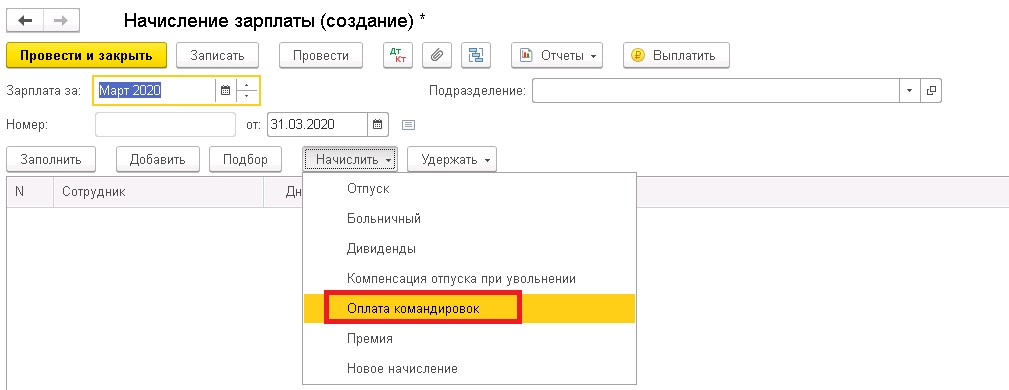This screenshot has width=1009, height=390.
Task: Open calendar next to date 31.03.2020
Action: tap(378, 125)
